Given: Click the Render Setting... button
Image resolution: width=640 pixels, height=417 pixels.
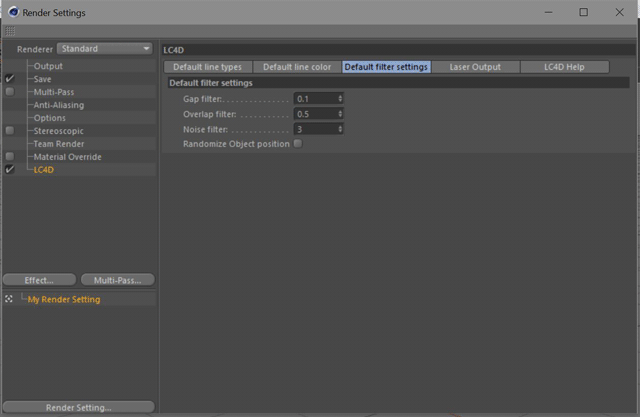Looking at the screenshot, I should pos(79,407).
